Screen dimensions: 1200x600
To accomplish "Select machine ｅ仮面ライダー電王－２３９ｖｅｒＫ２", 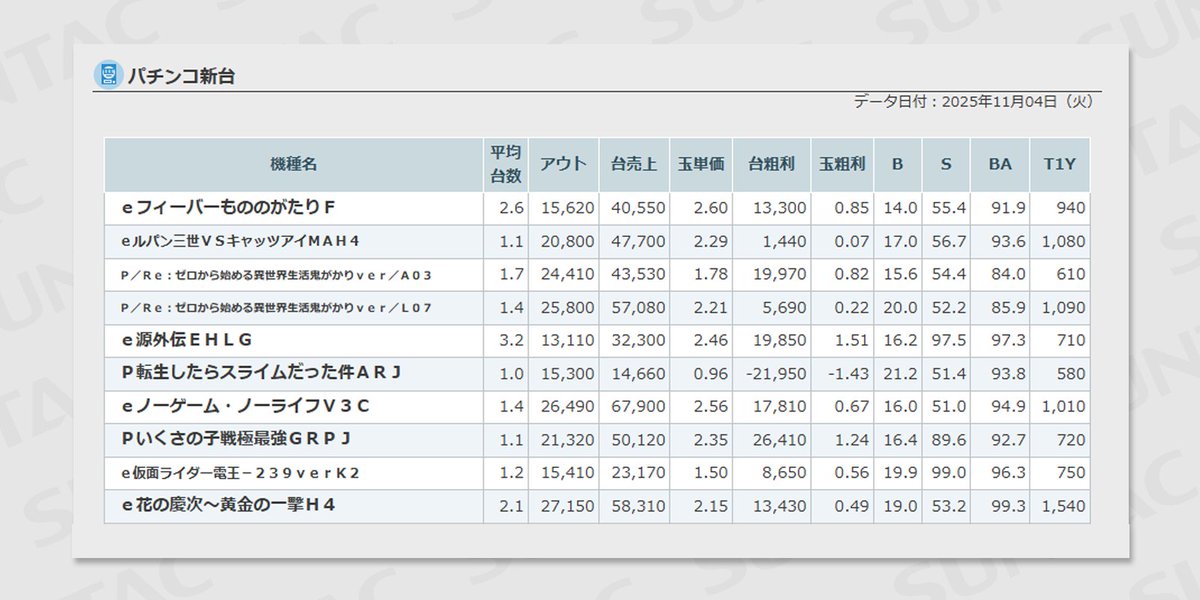I will pyautogui.click(x=240, y=472).
